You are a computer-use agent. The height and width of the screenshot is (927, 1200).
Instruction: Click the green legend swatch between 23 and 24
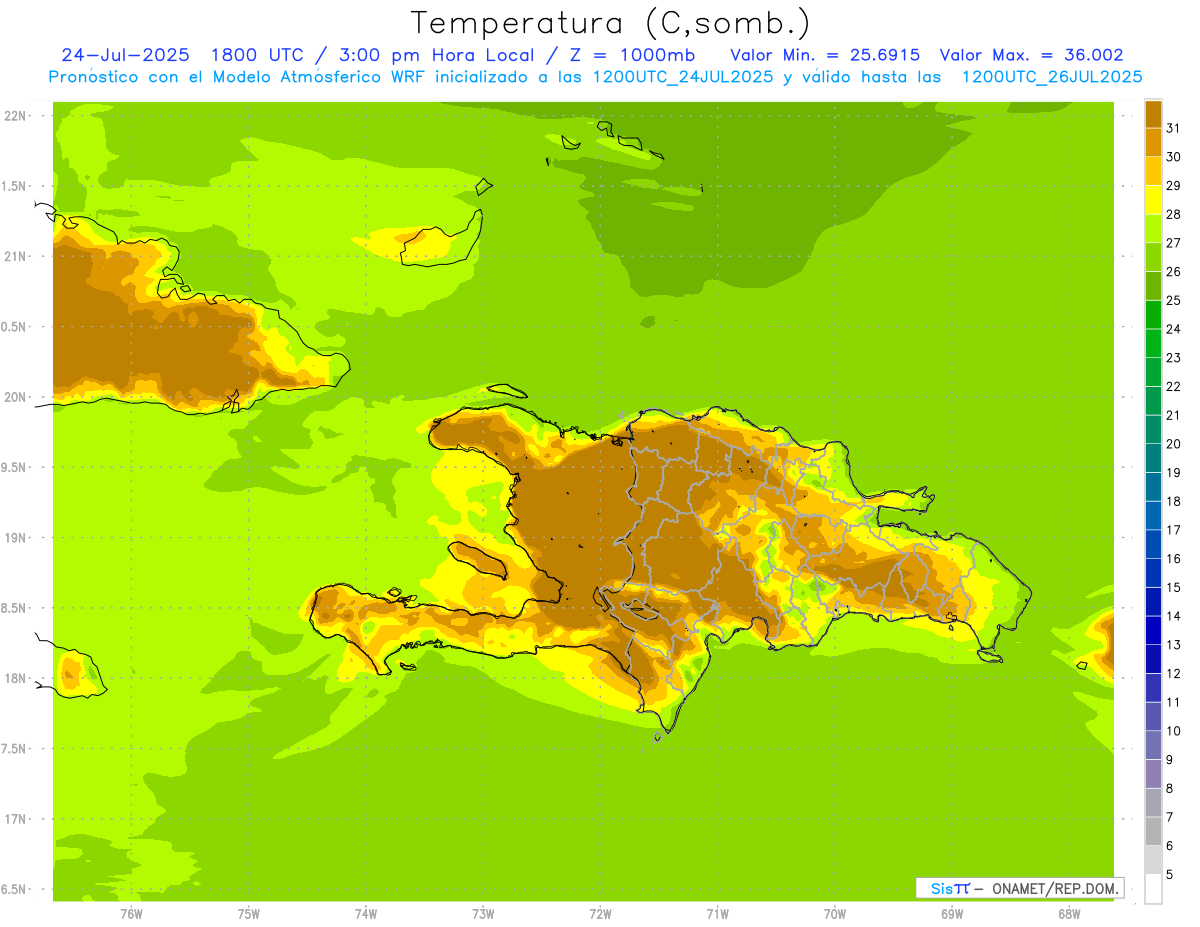pyautogui.click(x=1153, y=343)
